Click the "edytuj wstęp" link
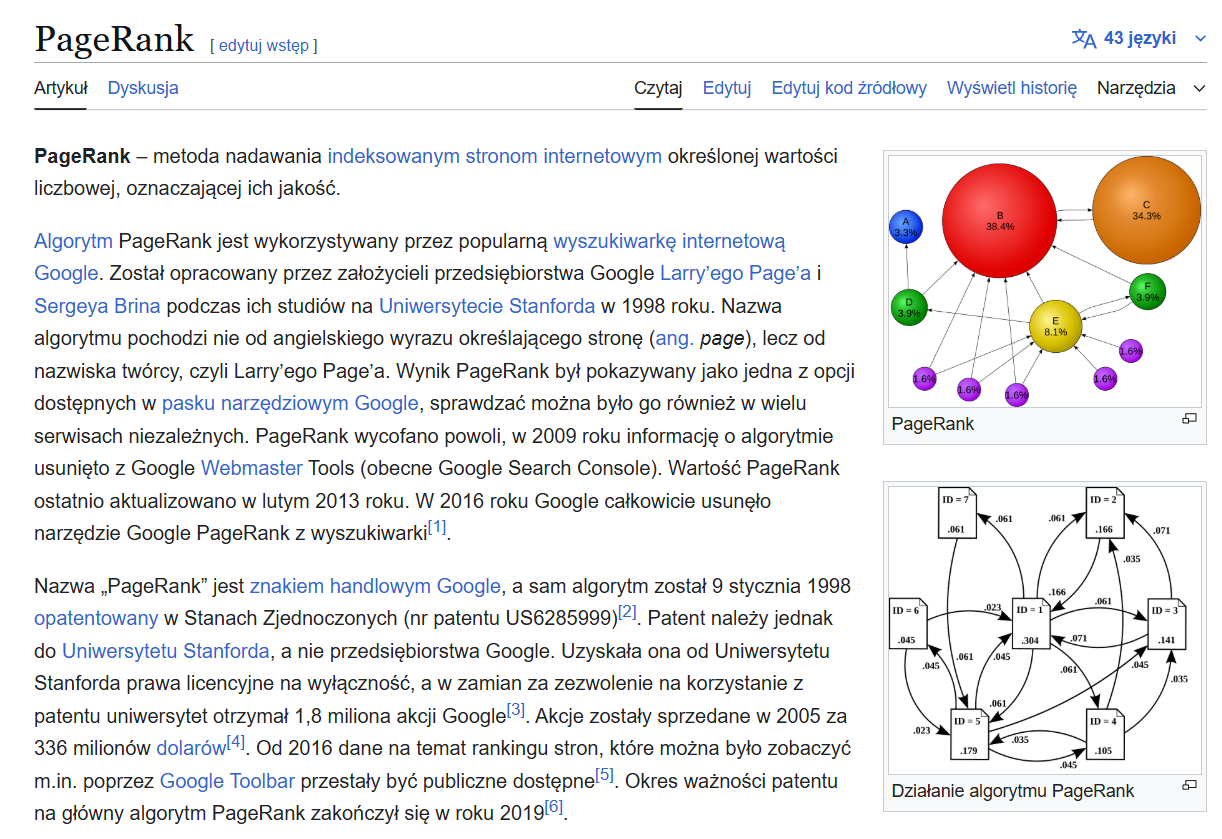The width and height of the screenshot is (1222, 839). coord(261,44)
